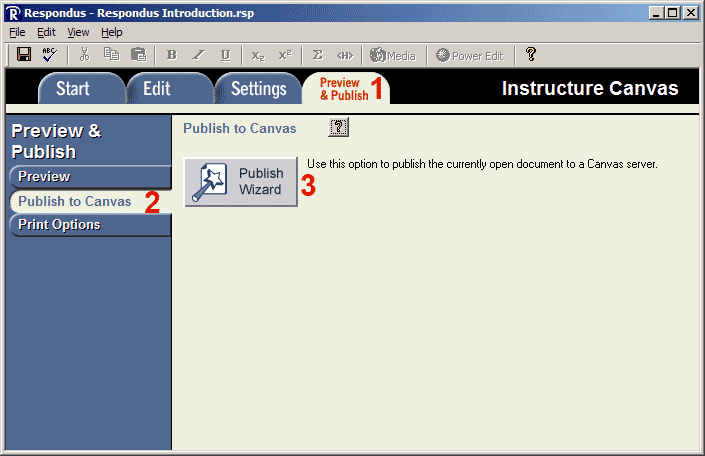The height and width of the screenshot is (456, 705).
Task: Run the ABC spell check tool
Action: (x=49, y=54)
